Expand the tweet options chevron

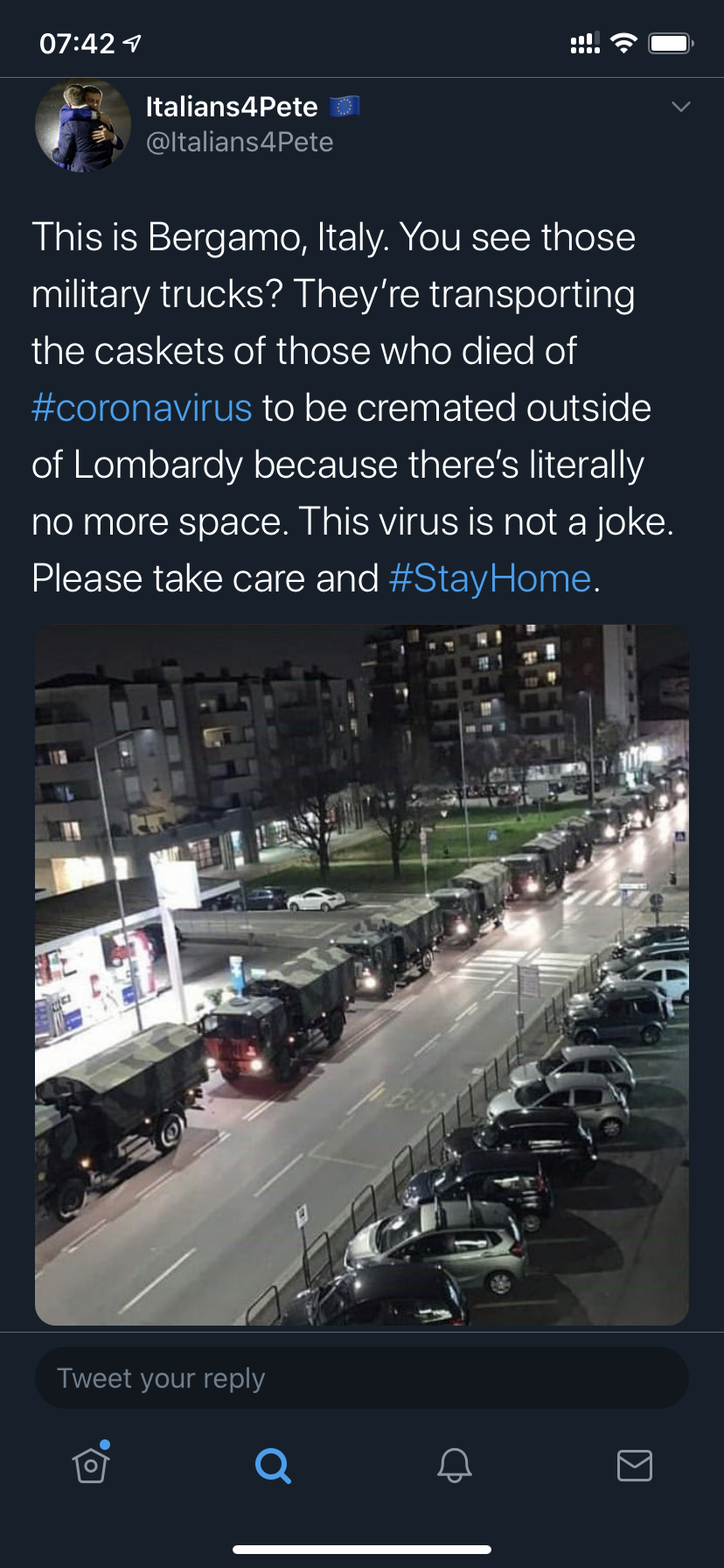[680, 107]
